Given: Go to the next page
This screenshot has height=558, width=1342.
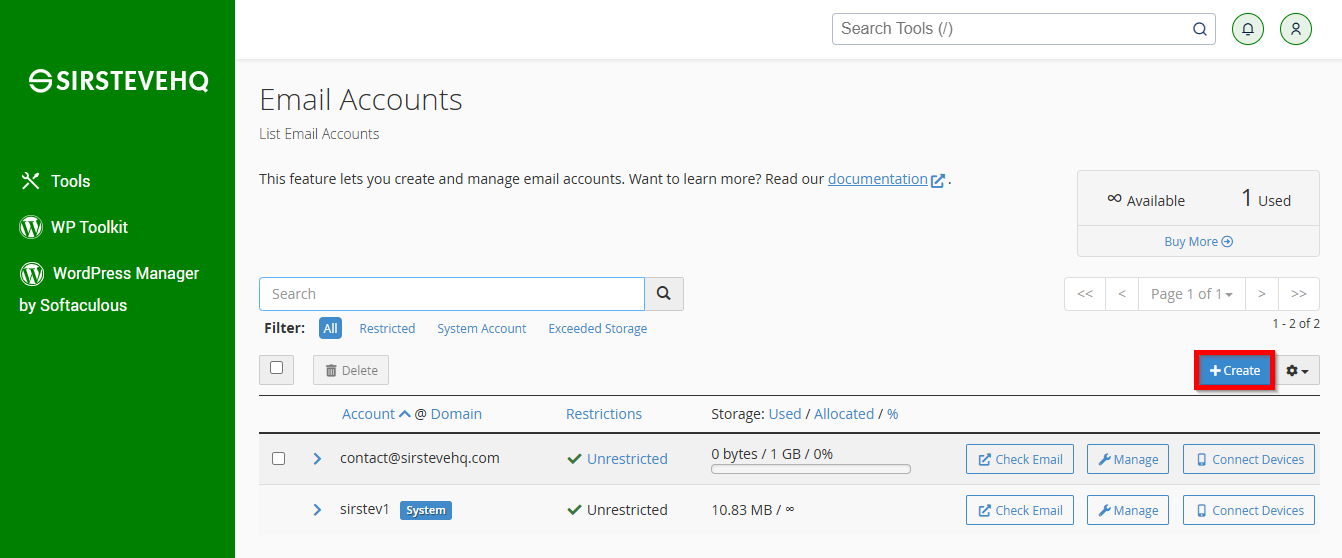Looking at the screenshot, I should point(1262,294).
